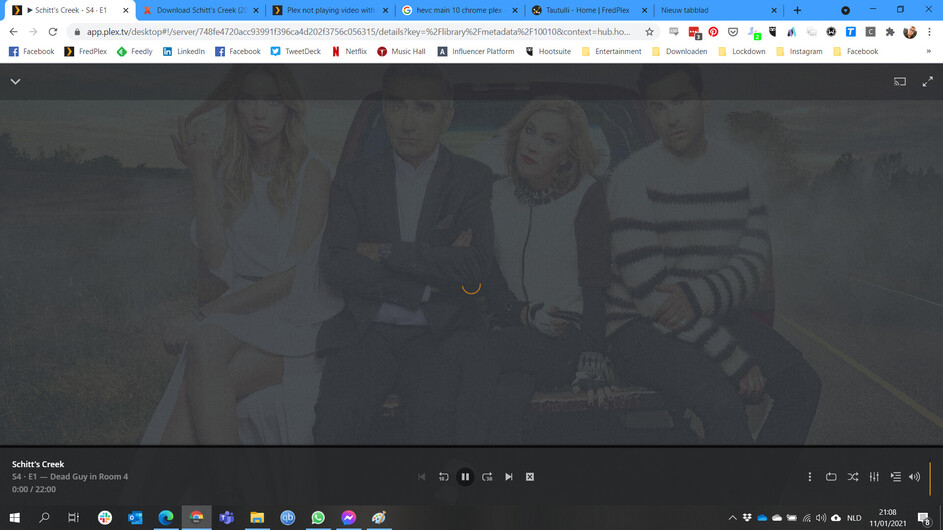Expand the Lockdown bookmark folder
Image resolution: width=943 pixels, height=530 pixels.
(x=742, y=52)
